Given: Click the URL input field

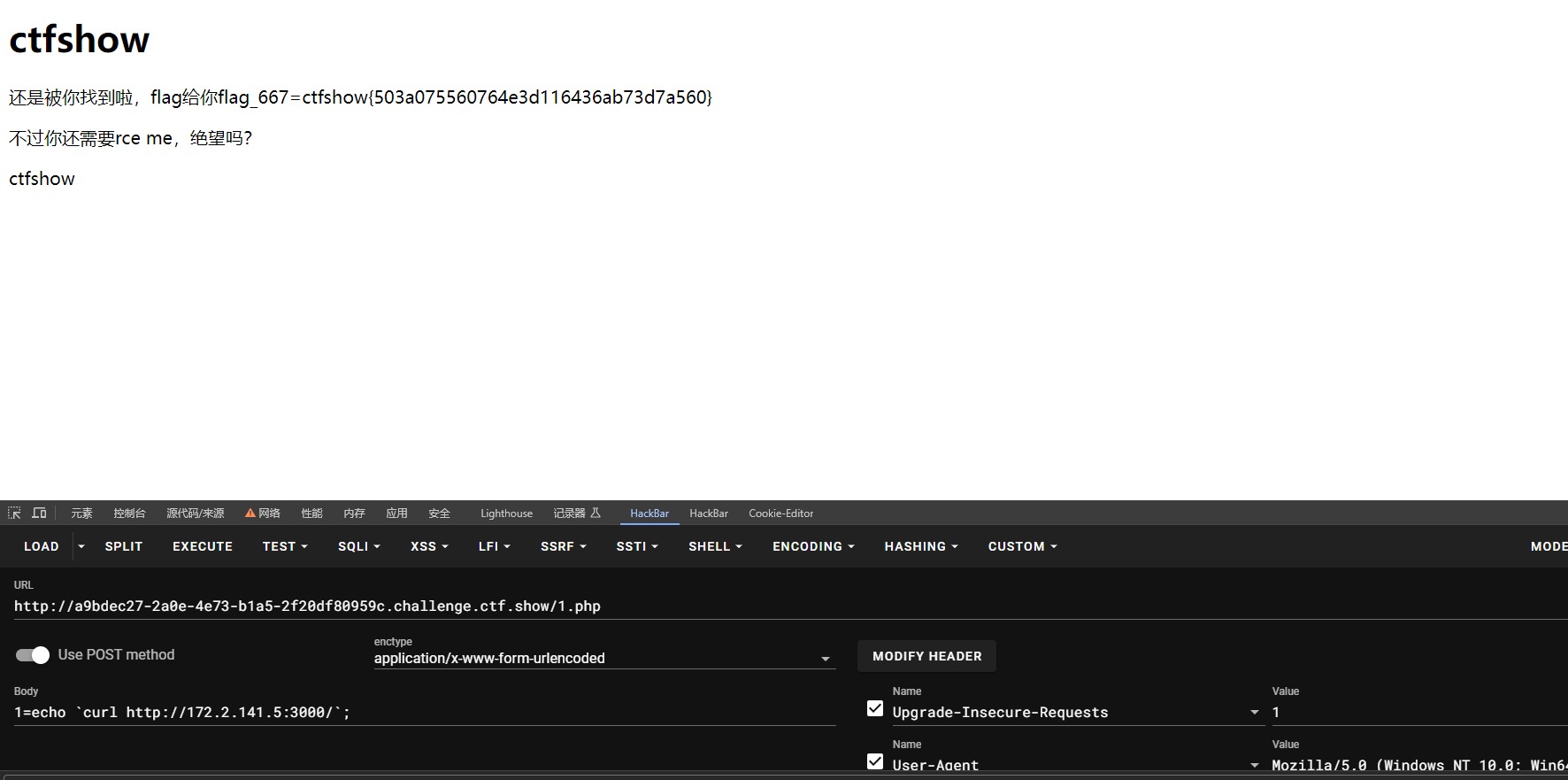Looking at the screenshot, I should coord(791,606).
